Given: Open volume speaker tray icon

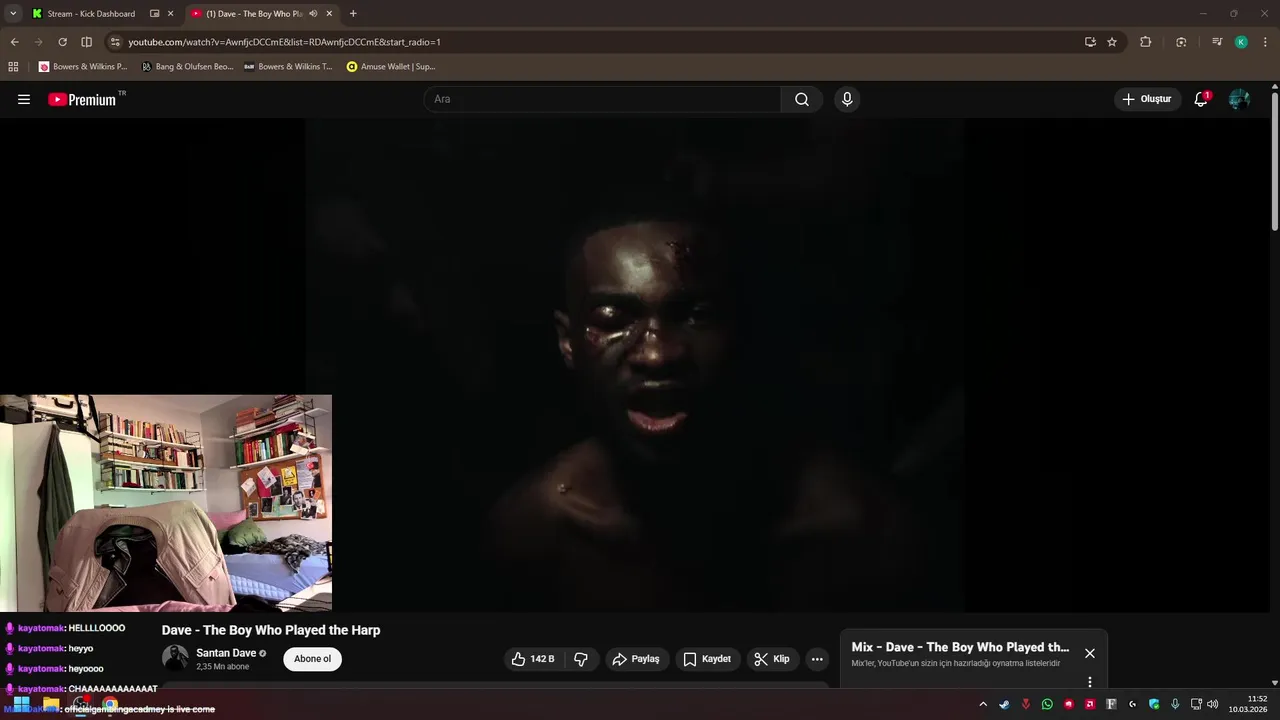Looking at the screenshot, I should (x=1213, y=704).
